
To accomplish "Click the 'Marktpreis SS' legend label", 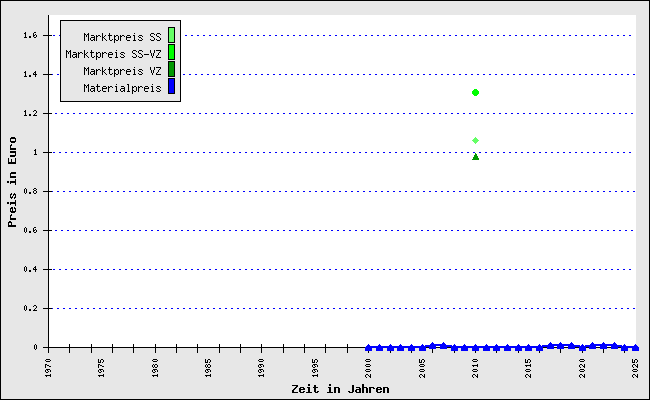I will point(122,37).
